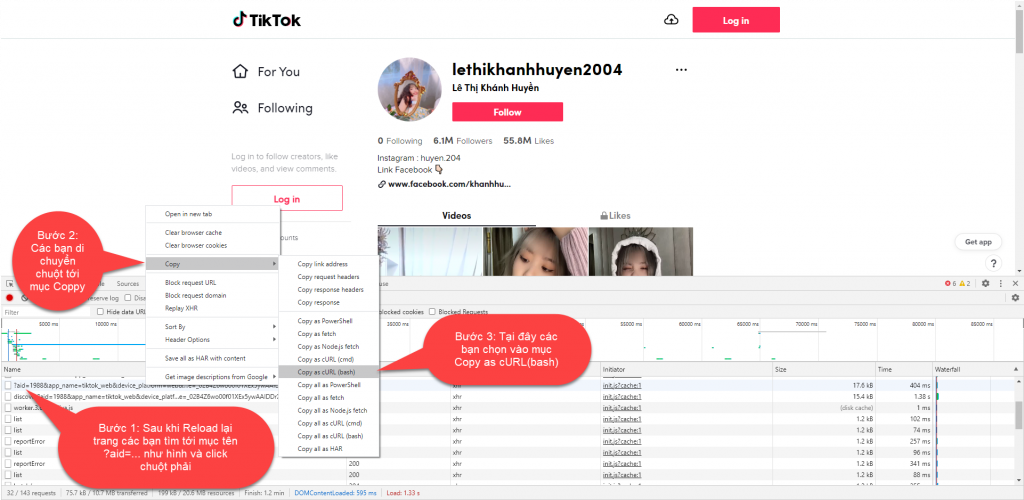Select Copy as cURL (bash)
The image size is (1024, 500).
pos(328,372)
